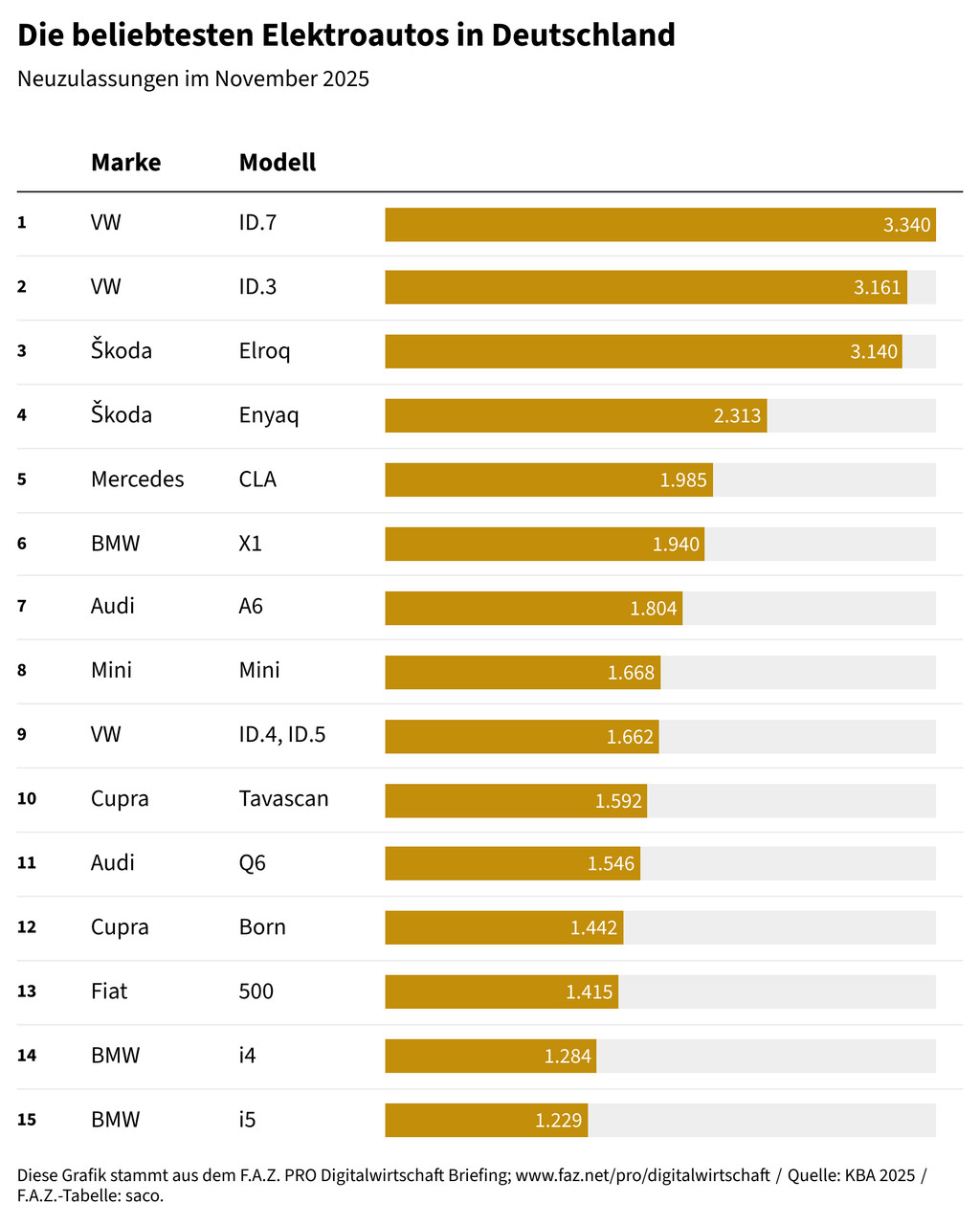Select the Audi A6 bar showing 1.804
This screenshot has height=1225, width=980.
(533, 608)
